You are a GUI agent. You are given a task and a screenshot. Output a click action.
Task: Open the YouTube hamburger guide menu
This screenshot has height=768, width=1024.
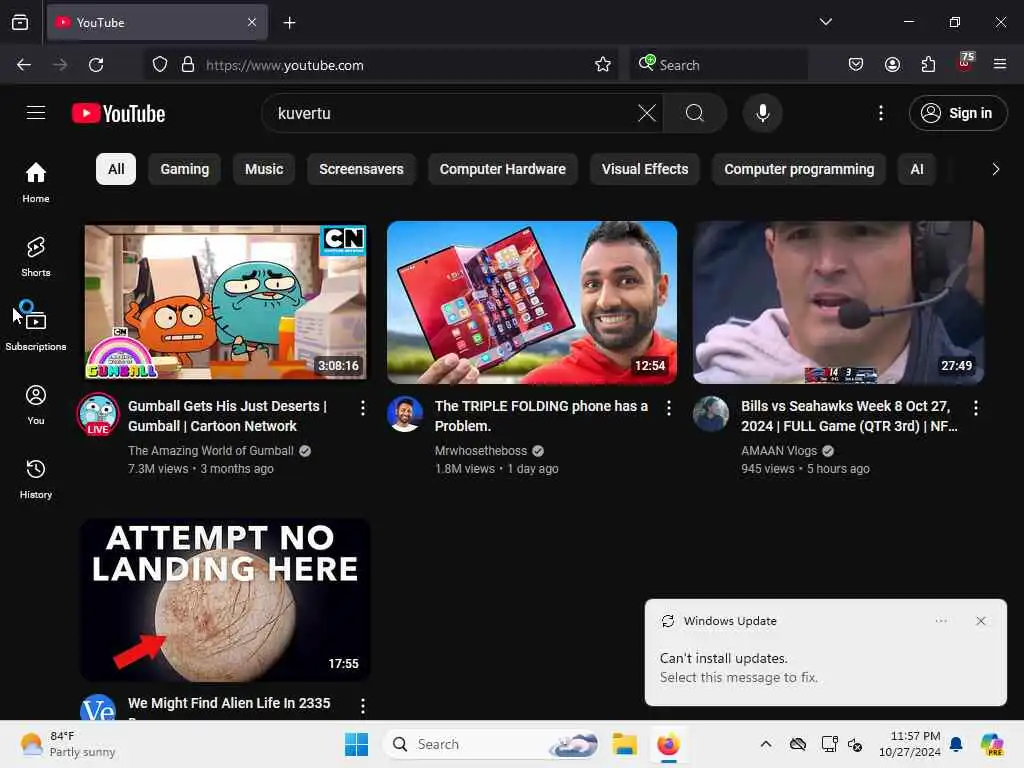click(36, 113)
